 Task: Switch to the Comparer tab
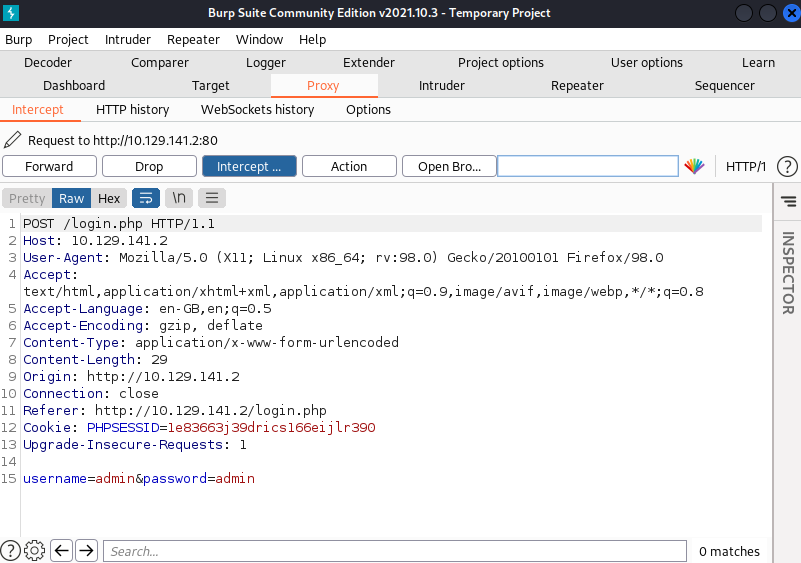coord(160,62)
